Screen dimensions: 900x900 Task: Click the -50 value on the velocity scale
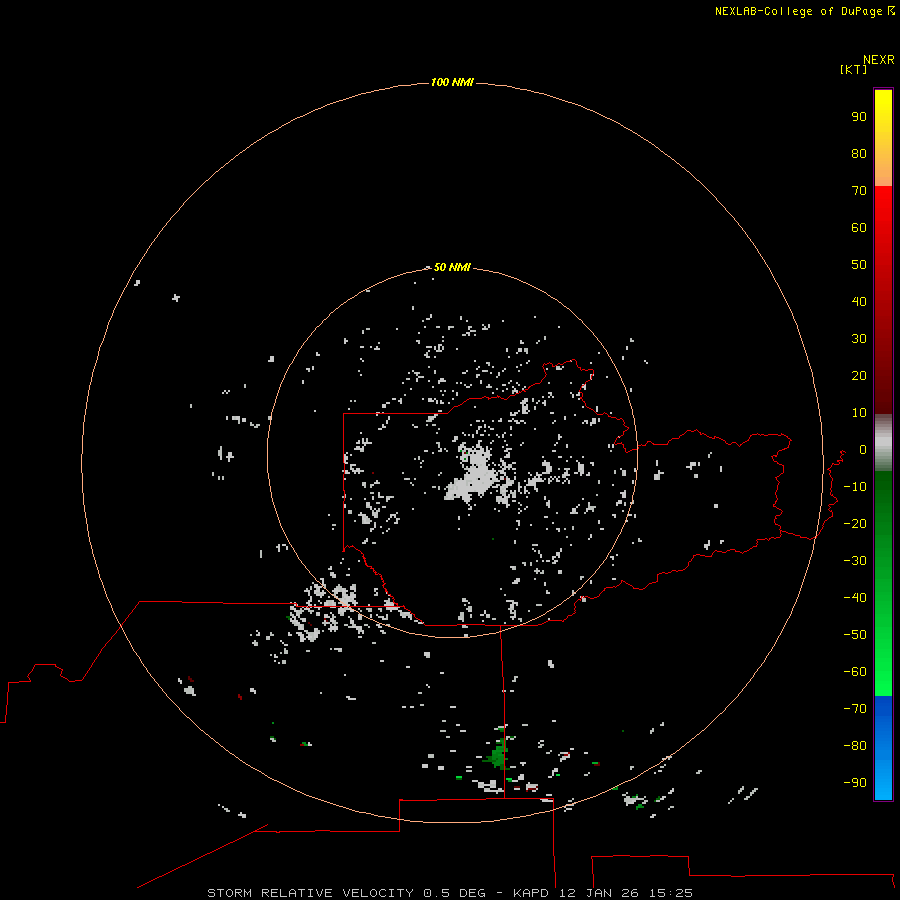[x=855, y=635]
